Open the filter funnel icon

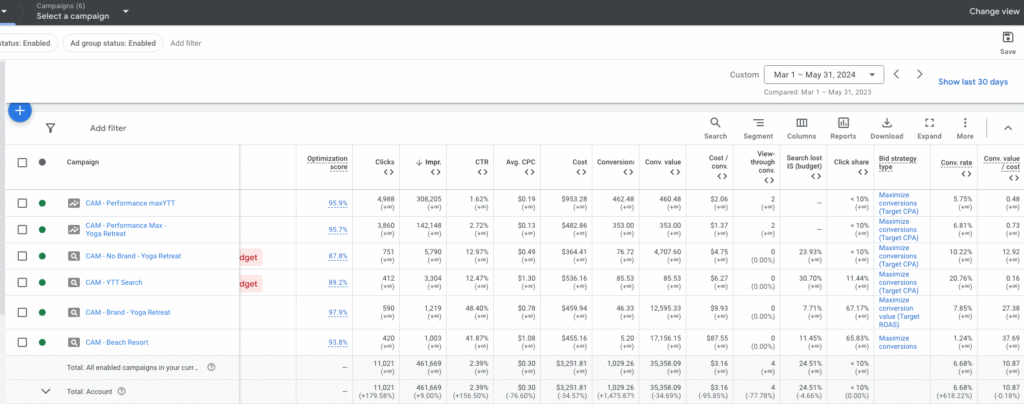(50, 128)
